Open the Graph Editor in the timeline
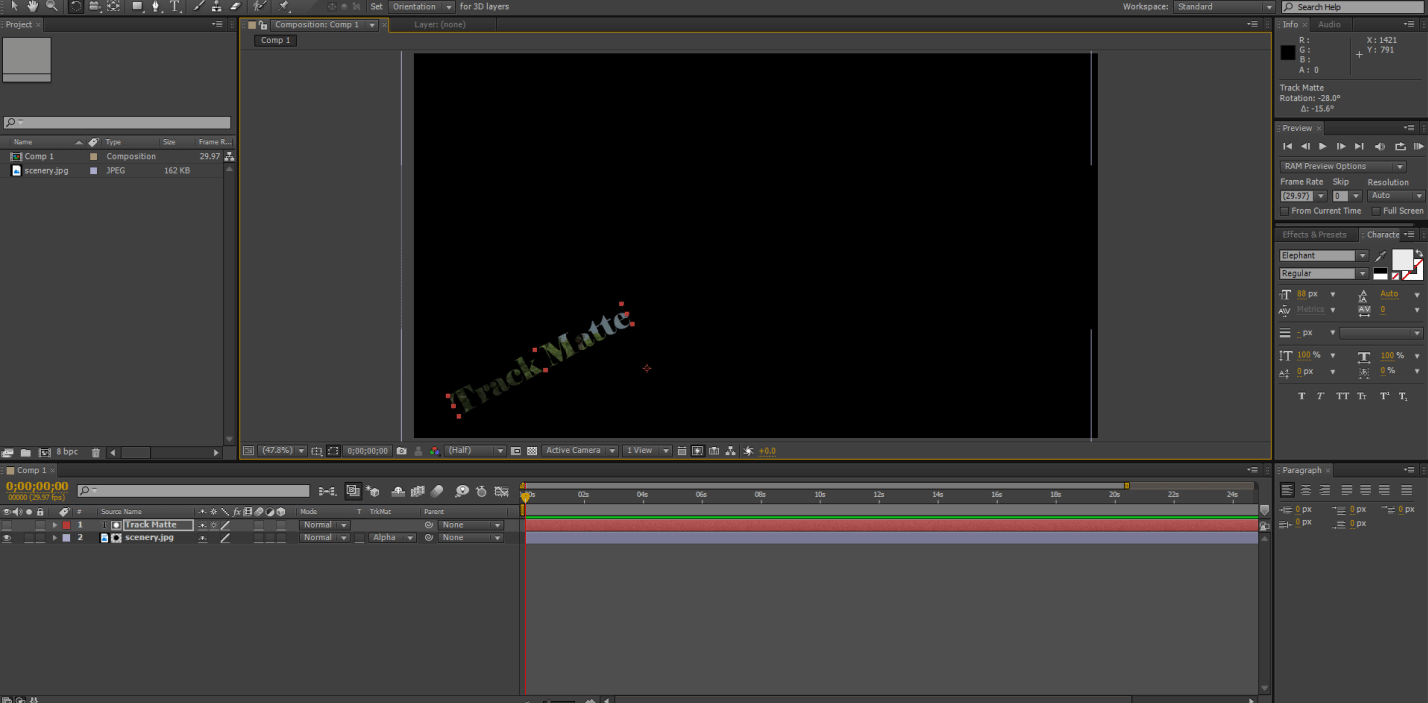The image size is (1428, 703). pos(501,492)
